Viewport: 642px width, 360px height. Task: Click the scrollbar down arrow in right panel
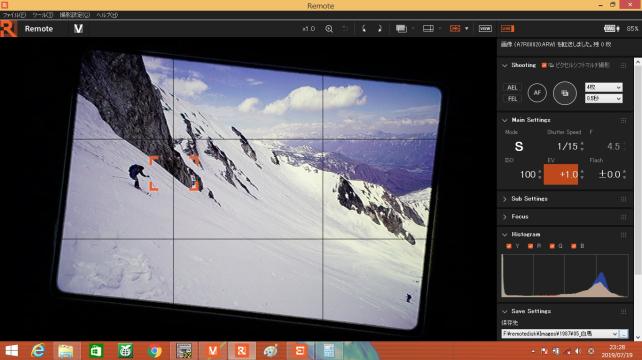pos(638,337)
